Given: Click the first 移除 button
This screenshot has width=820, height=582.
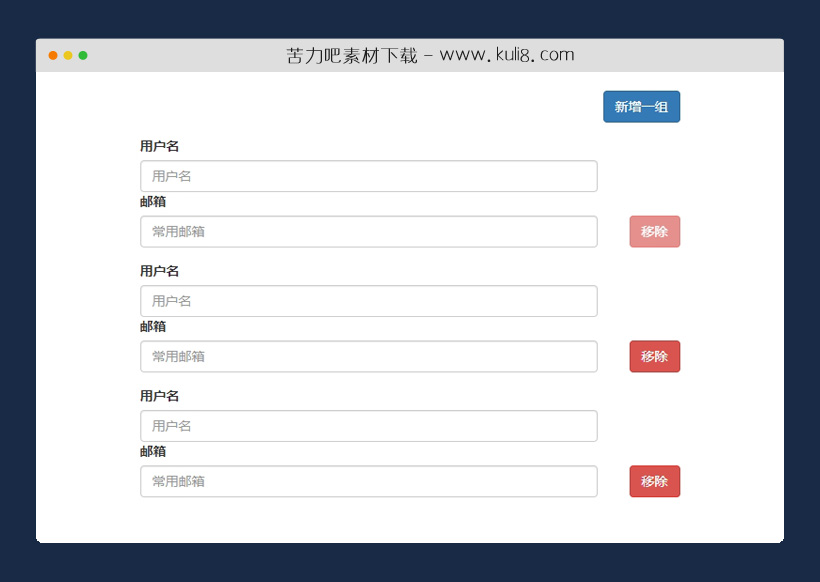Looking at the screenshot, I should (x=654, y=231).
